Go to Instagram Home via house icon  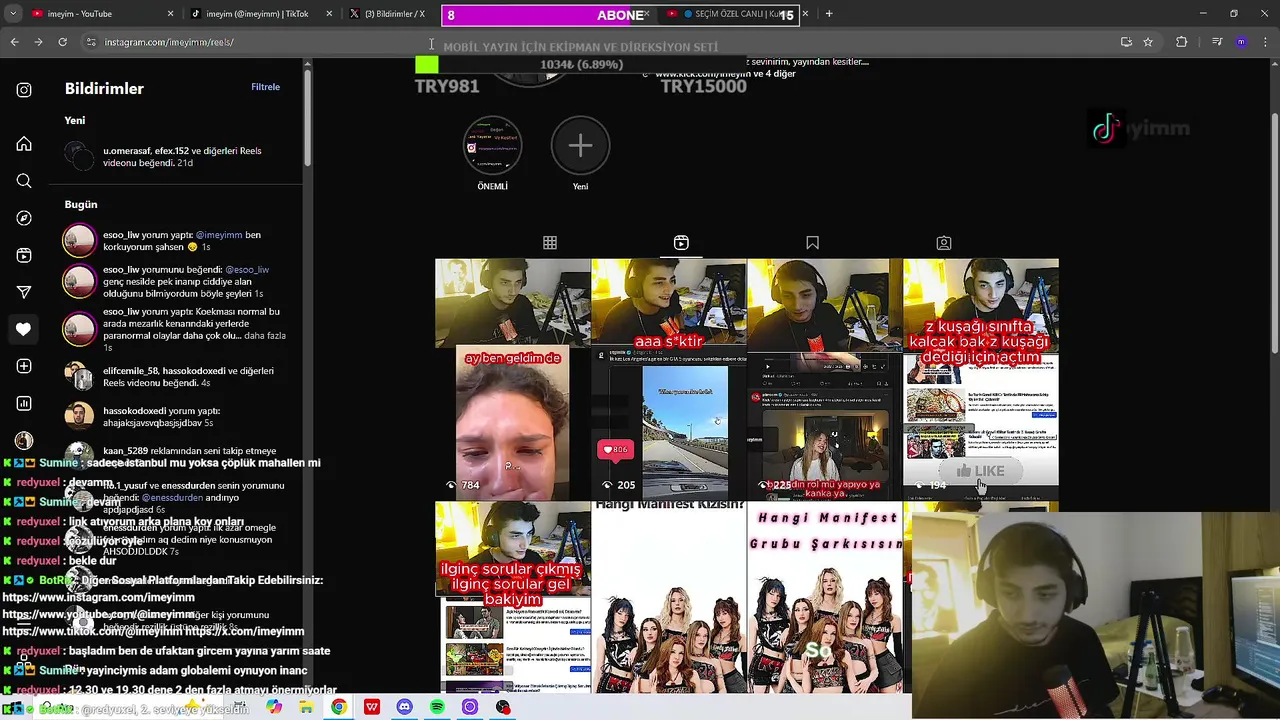tap(24, 144)
